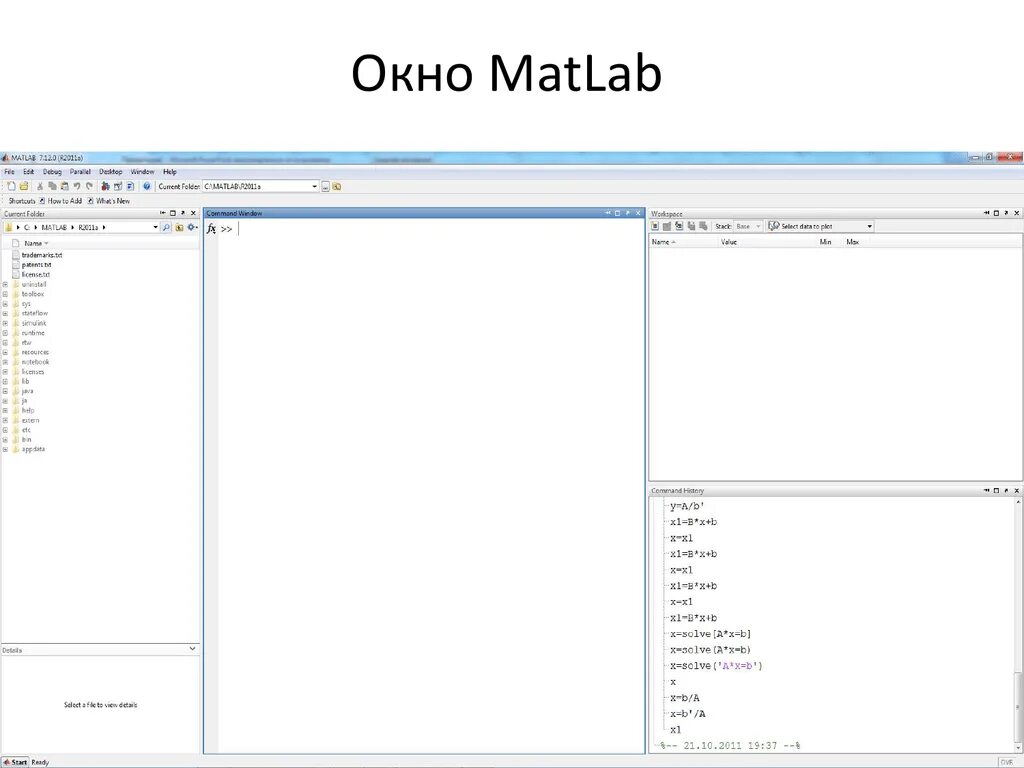The height and width of the screenshot is (768, 1024).
Task: Select x=b/A history entry
Action: (x=684, y=698)
